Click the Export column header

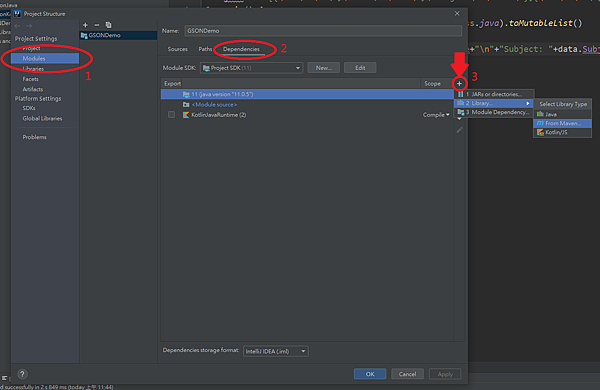[172, 83]
